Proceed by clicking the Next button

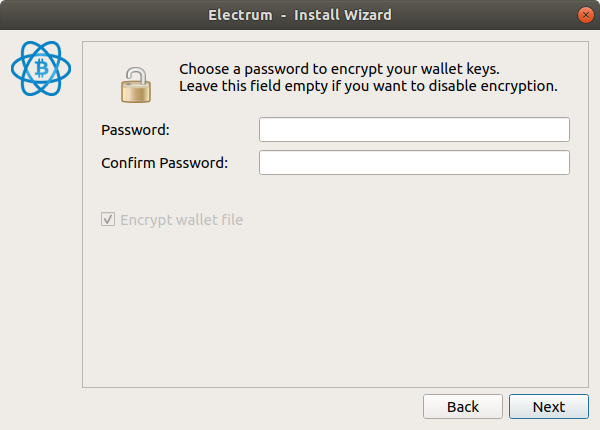pyautogui.click(x=549, y=407)
